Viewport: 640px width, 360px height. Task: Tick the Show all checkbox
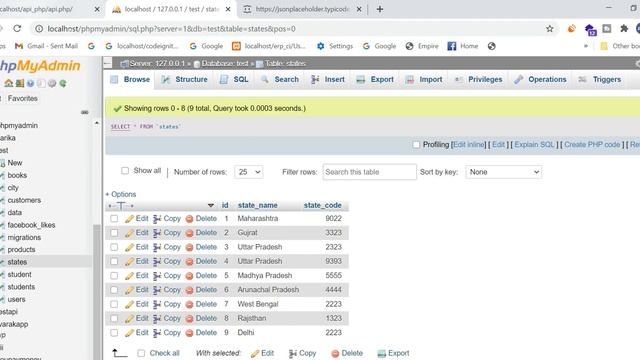tap(125, 171)
